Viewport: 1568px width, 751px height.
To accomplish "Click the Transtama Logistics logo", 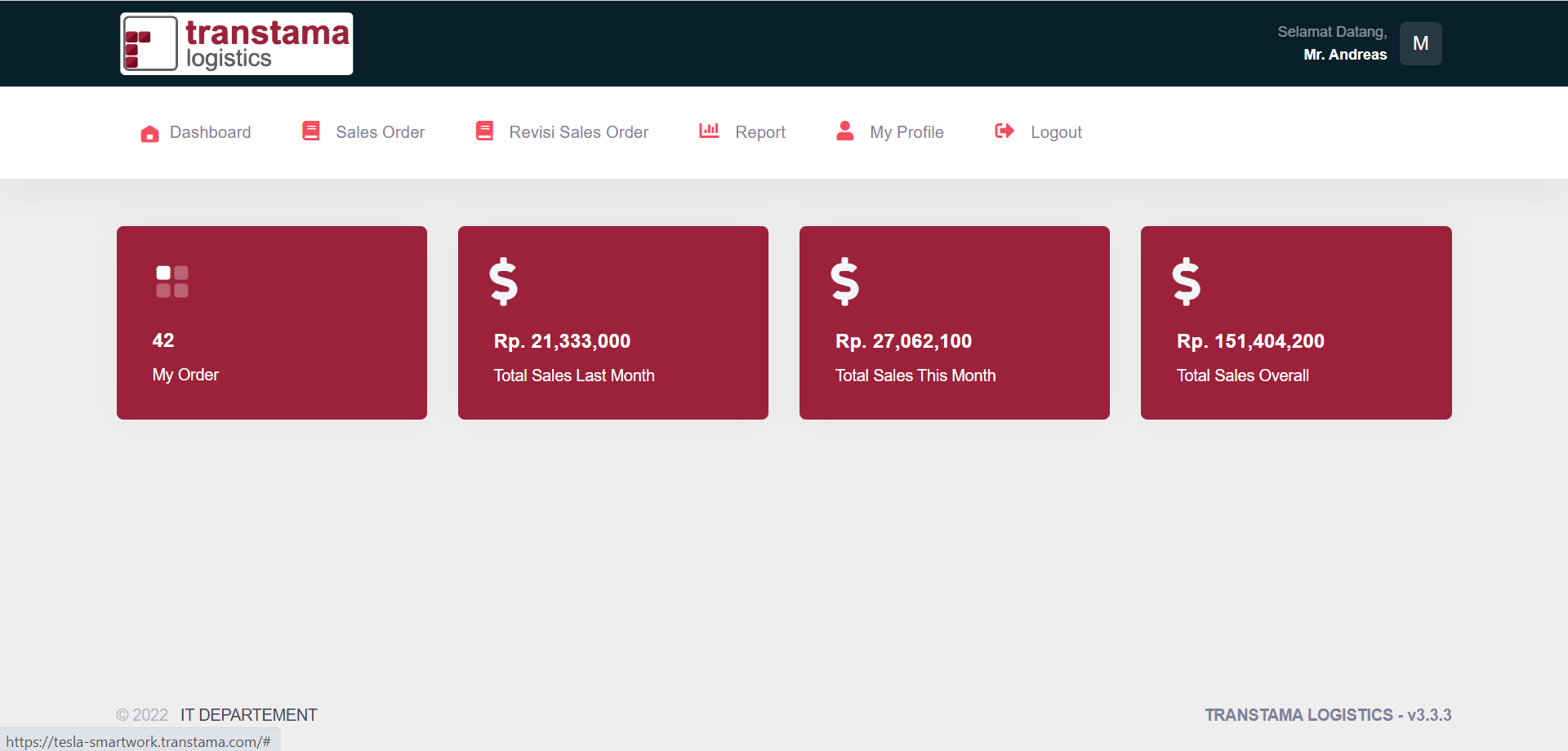I will pyautogui.click(x=237, y=44).
